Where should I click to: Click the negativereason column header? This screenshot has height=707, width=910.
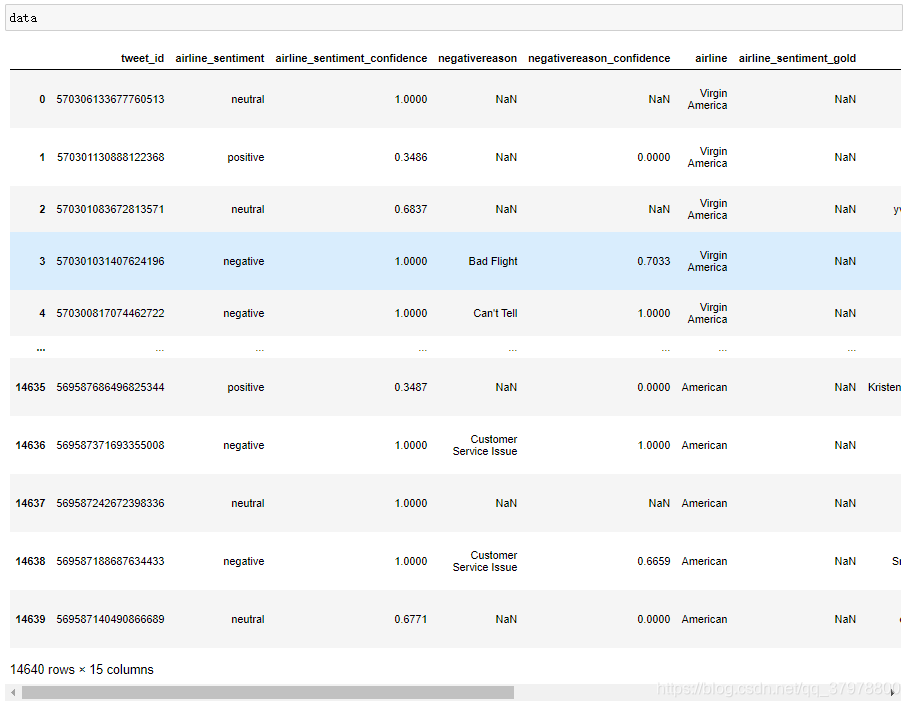[477, 58]
